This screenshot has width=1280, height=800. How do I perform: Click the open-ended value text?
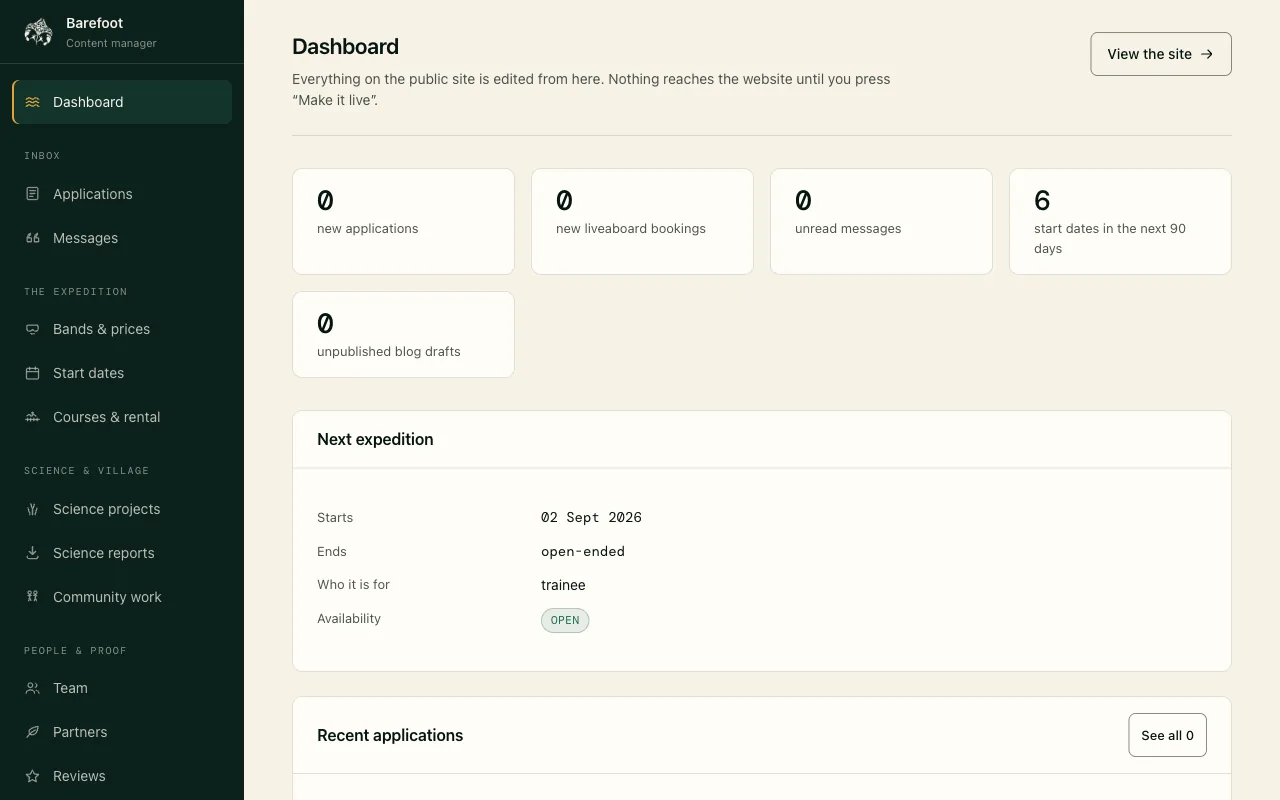[583, 551]
